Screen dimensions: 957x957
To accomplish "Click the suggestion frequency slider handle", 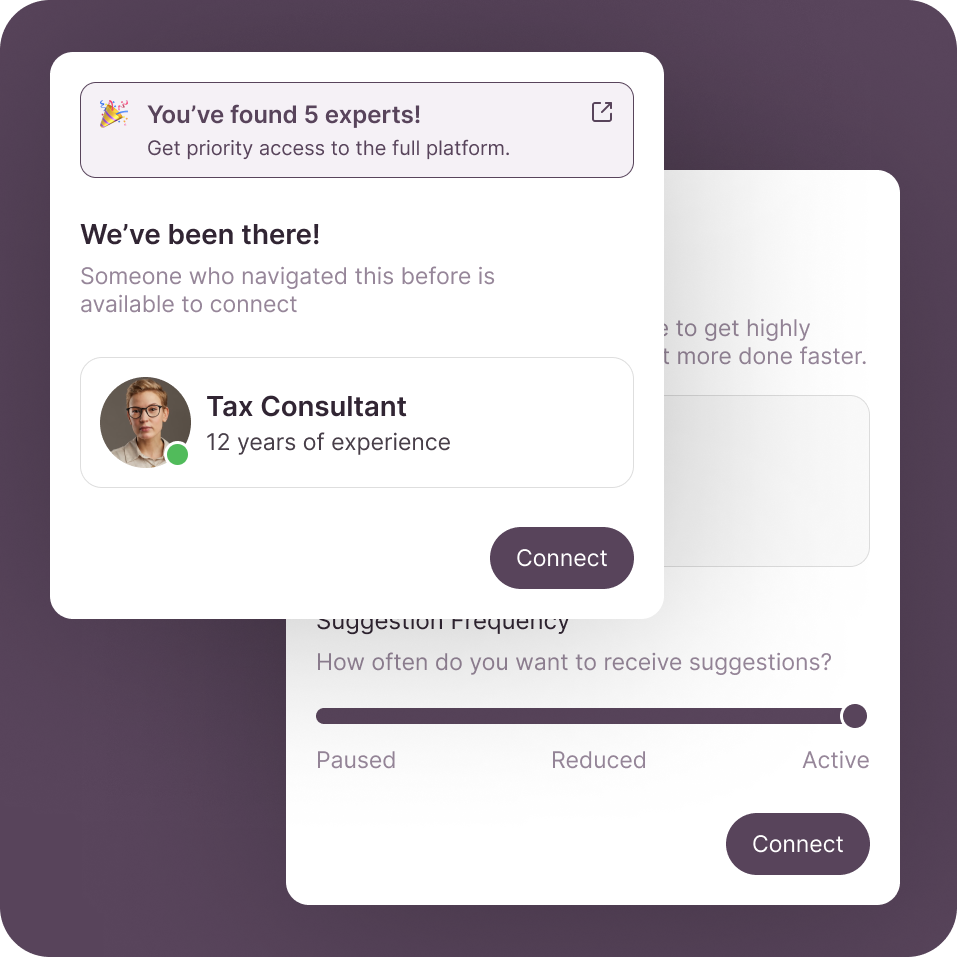I will click(x=854, y=716).
